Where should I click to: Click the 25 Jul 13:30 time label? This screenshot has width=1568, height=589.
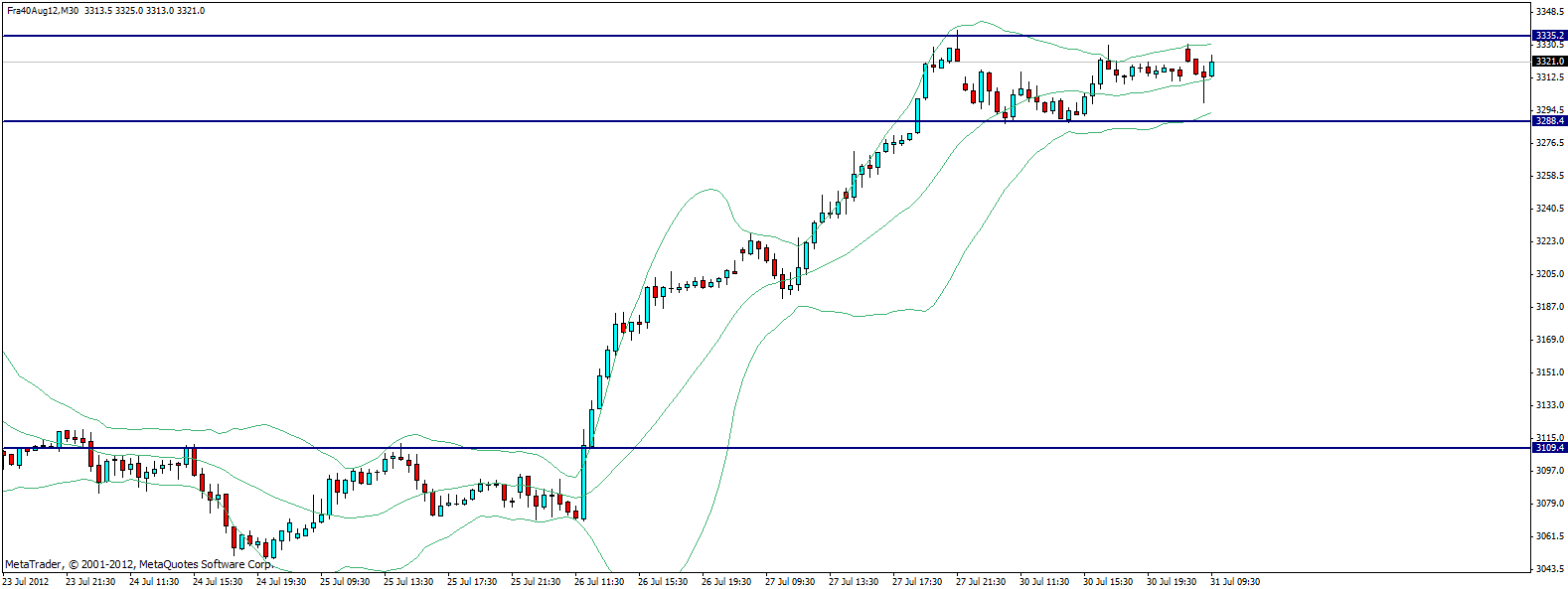point(408,582)
